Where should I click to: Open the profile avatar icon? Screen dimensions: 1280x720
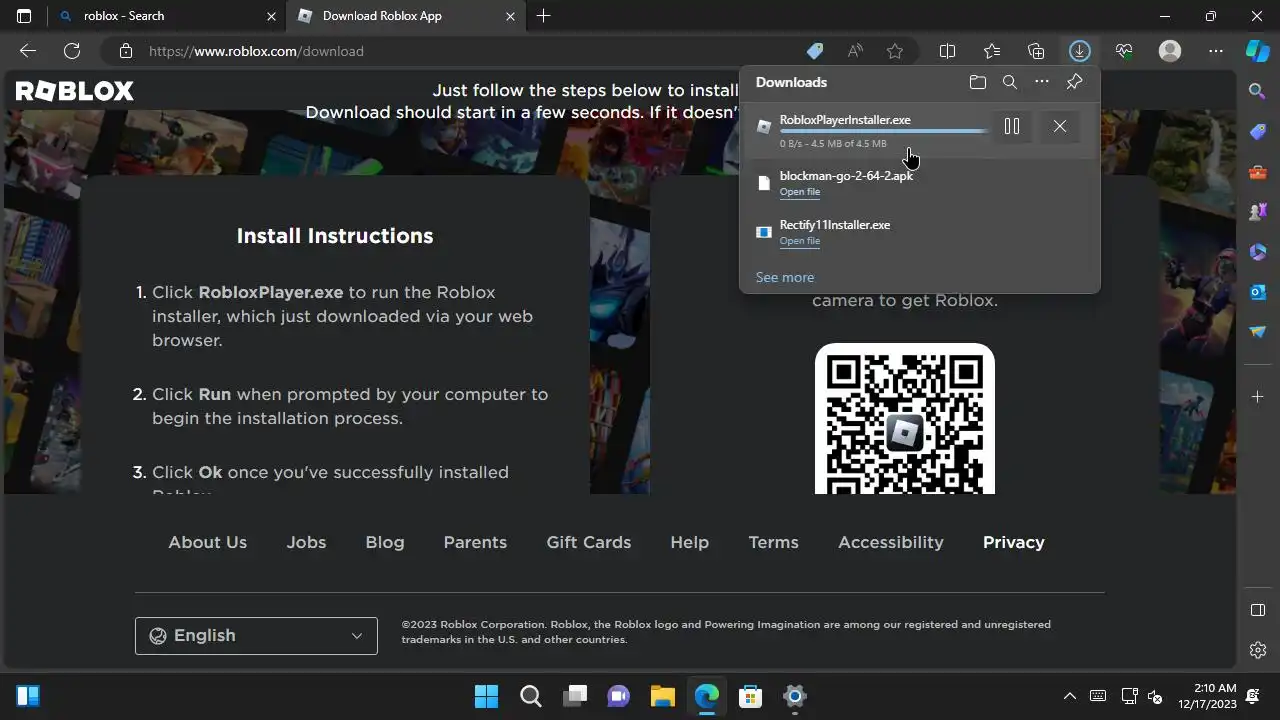click(x=1169, y=51)
